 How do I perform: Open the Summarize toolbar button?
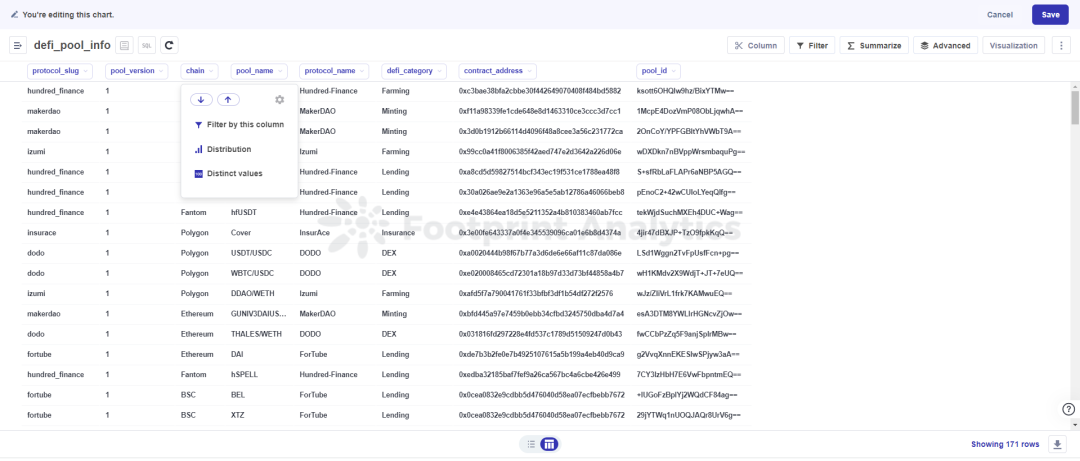click(x=875, y=45)
